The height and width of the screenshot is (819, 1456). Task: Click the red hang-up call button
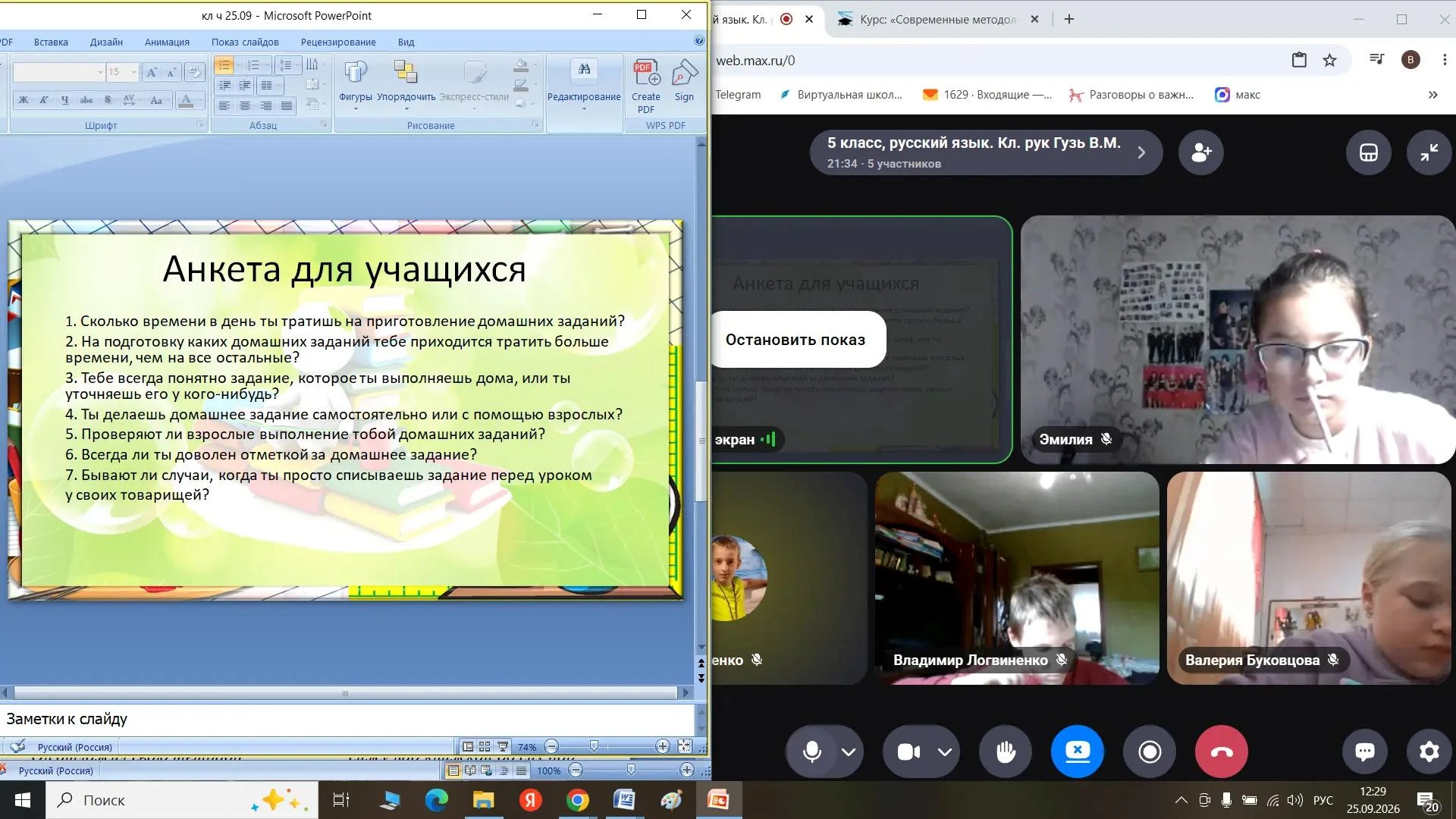click(1222, 752)
